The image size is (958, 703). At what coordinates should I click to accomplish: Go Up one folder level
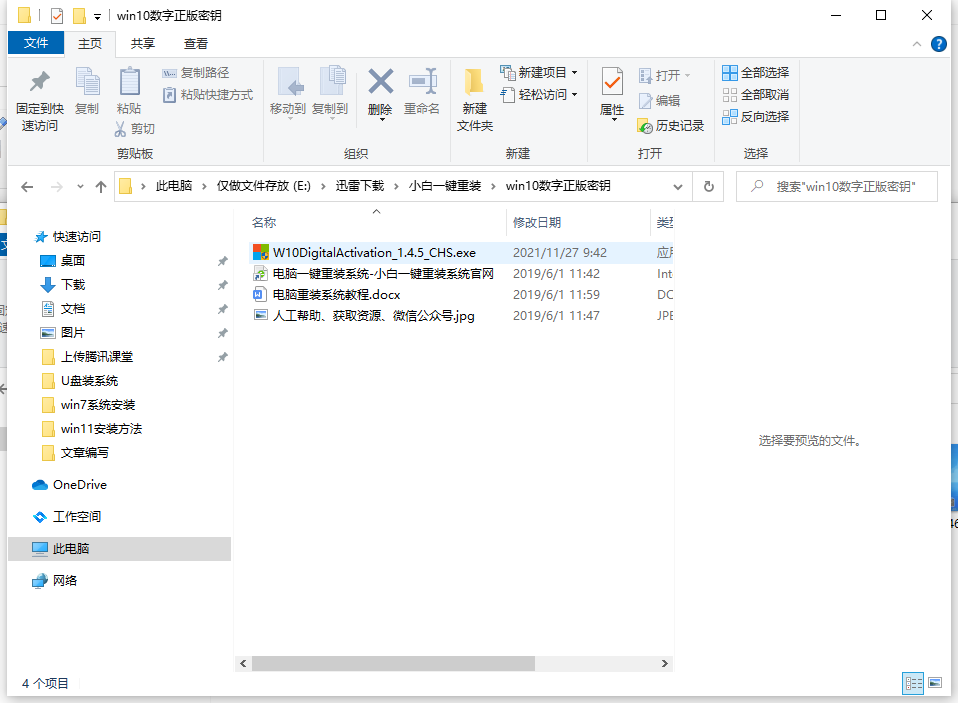pos(101,187)
